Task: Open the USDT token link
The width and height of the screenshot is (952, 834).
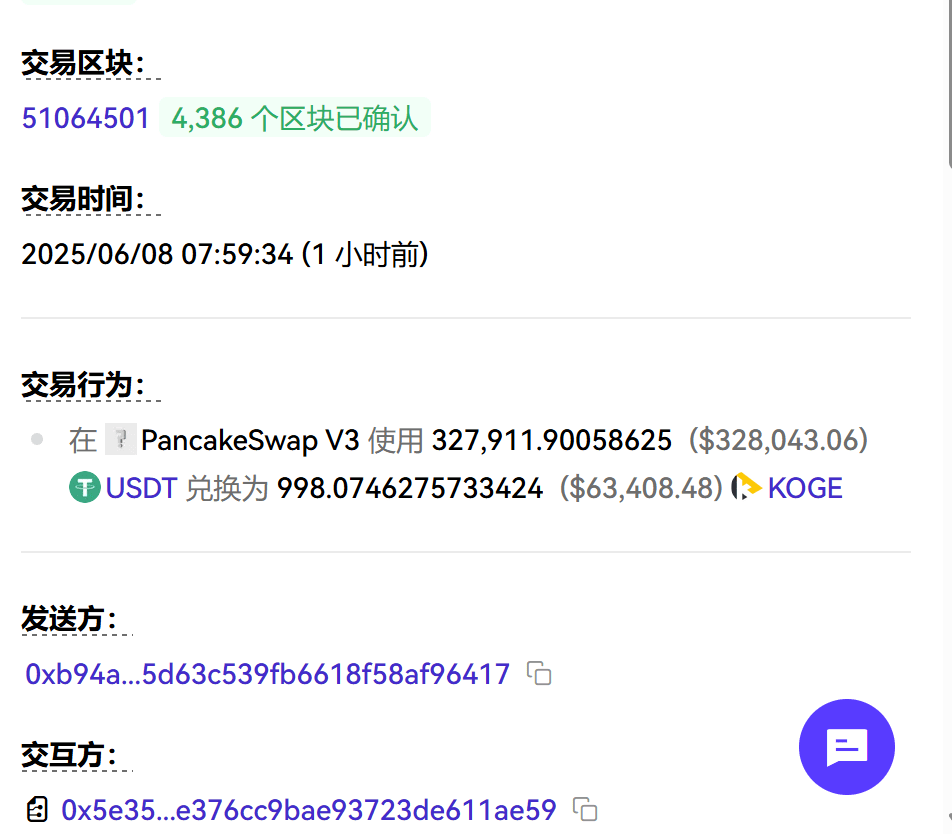Action: pos(141,488)
